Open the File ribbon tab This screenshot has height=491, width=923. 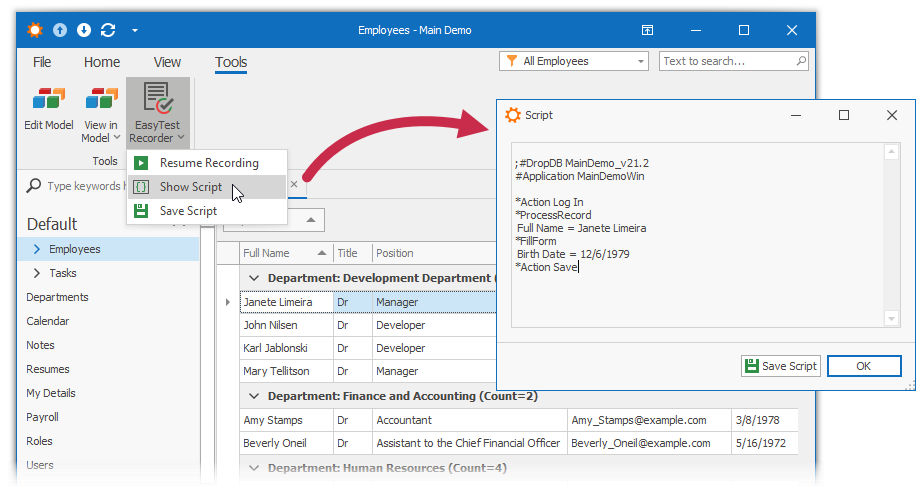[42, 62]
